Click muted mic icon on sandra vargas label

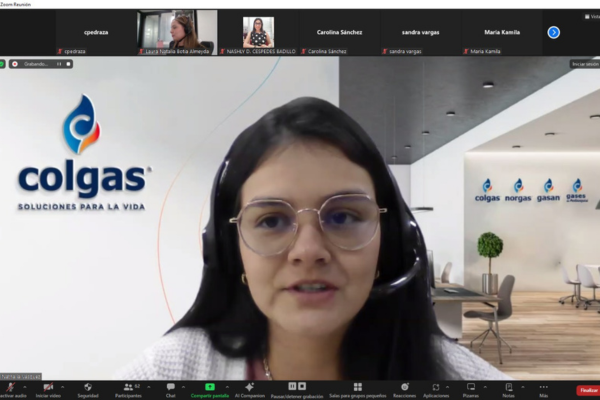point(385,51)
